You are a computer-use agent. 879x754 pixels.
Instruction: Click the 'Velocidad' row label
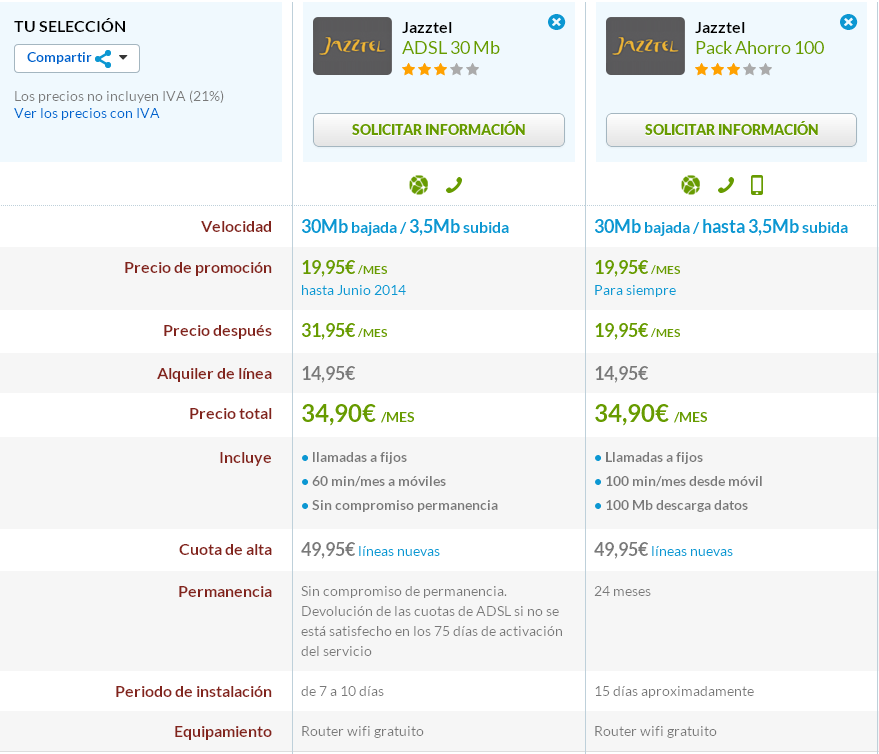pos(237,227)
